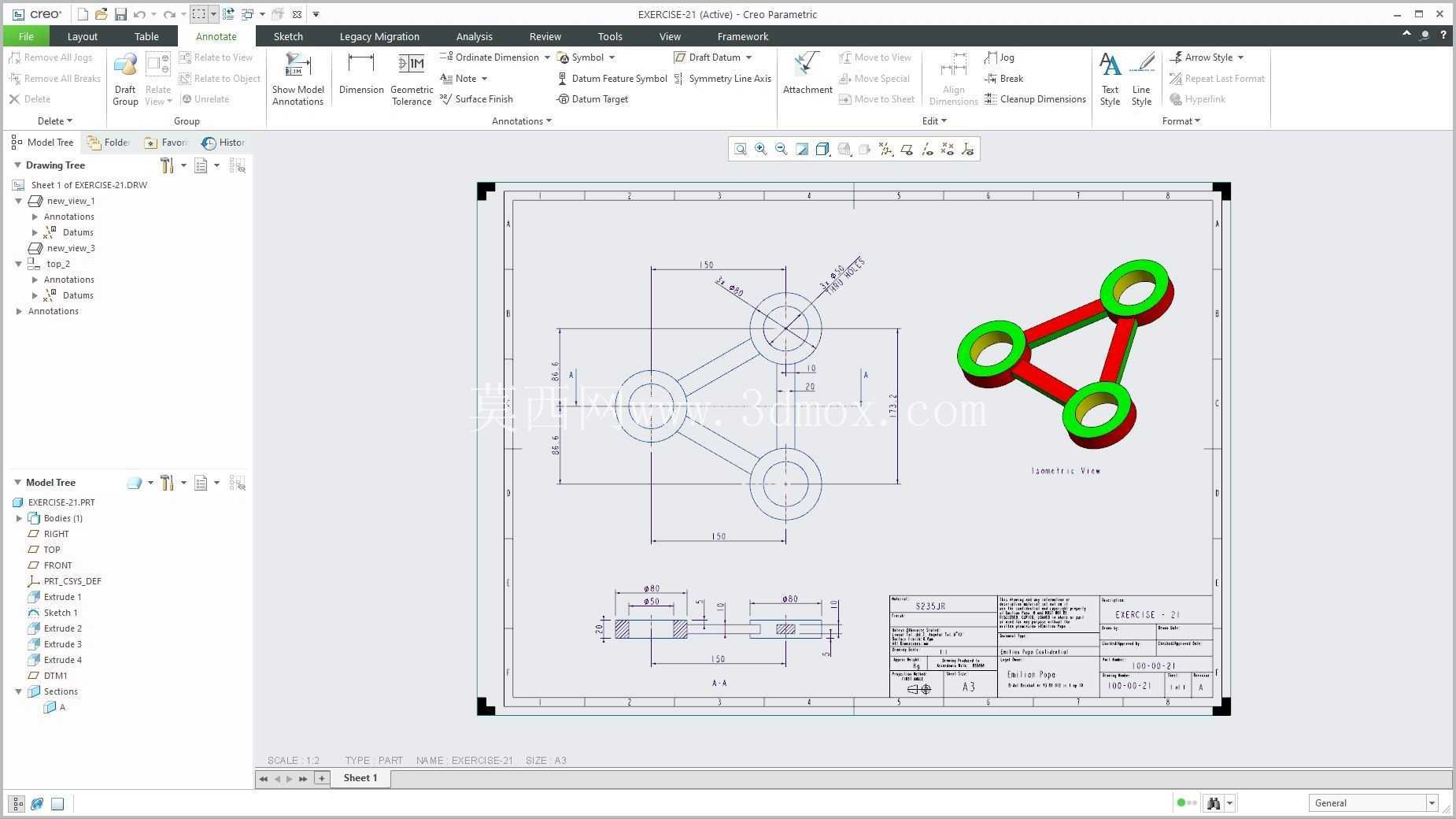Add a new sheet with the plus button
The height and width of the screenshot is (819, 1456).
321,778
